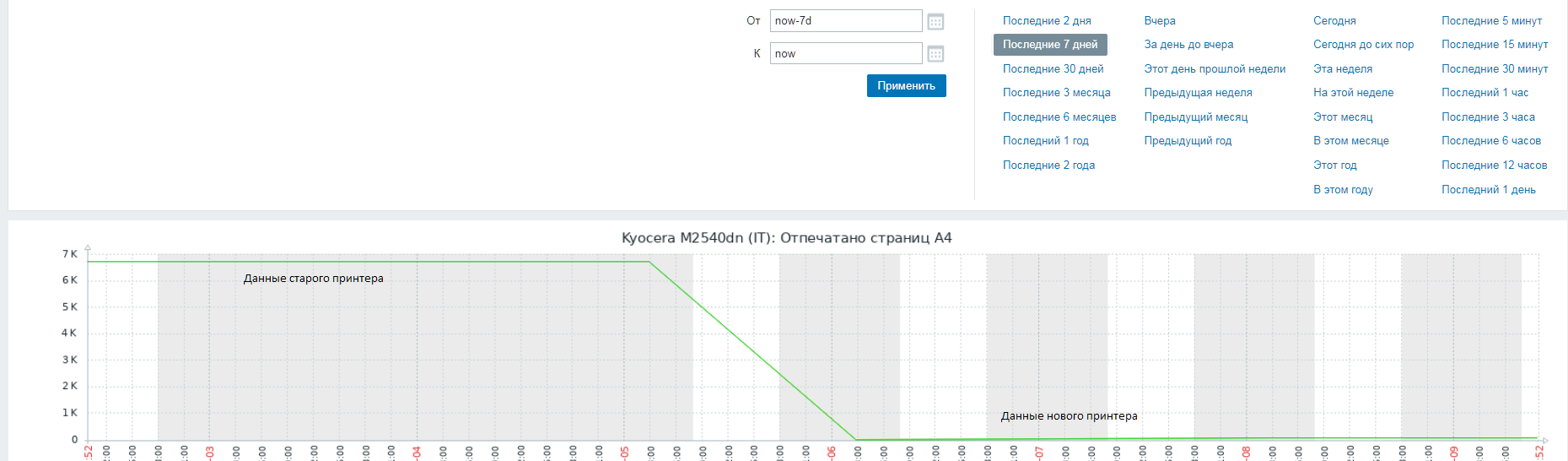The image size is (1568, 461).
Task: Click the 1 K axis label
Action: (70, 413)
